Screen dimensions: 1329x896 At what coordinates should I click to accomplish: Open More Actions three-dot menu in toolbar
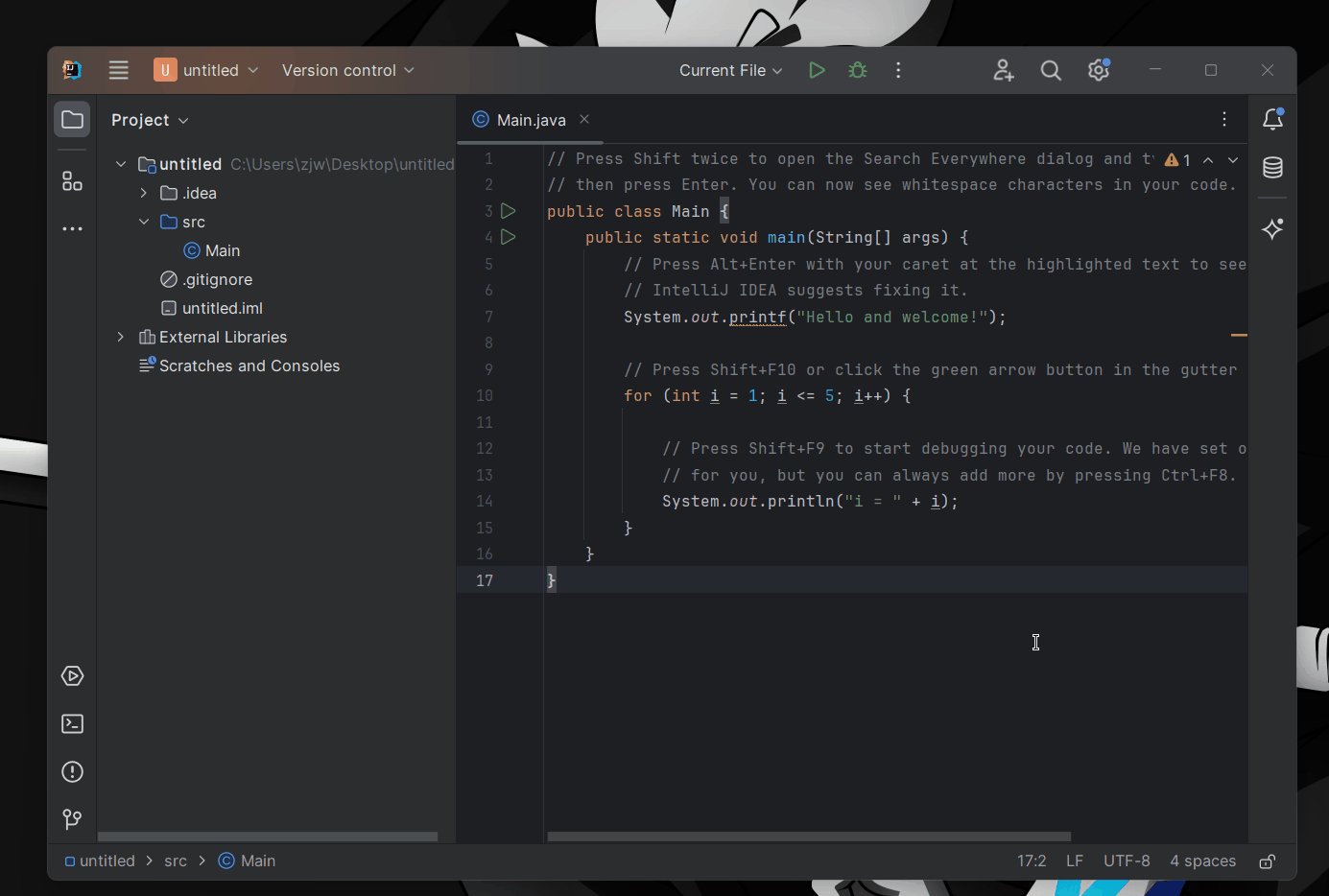click(x=898, y=70)
